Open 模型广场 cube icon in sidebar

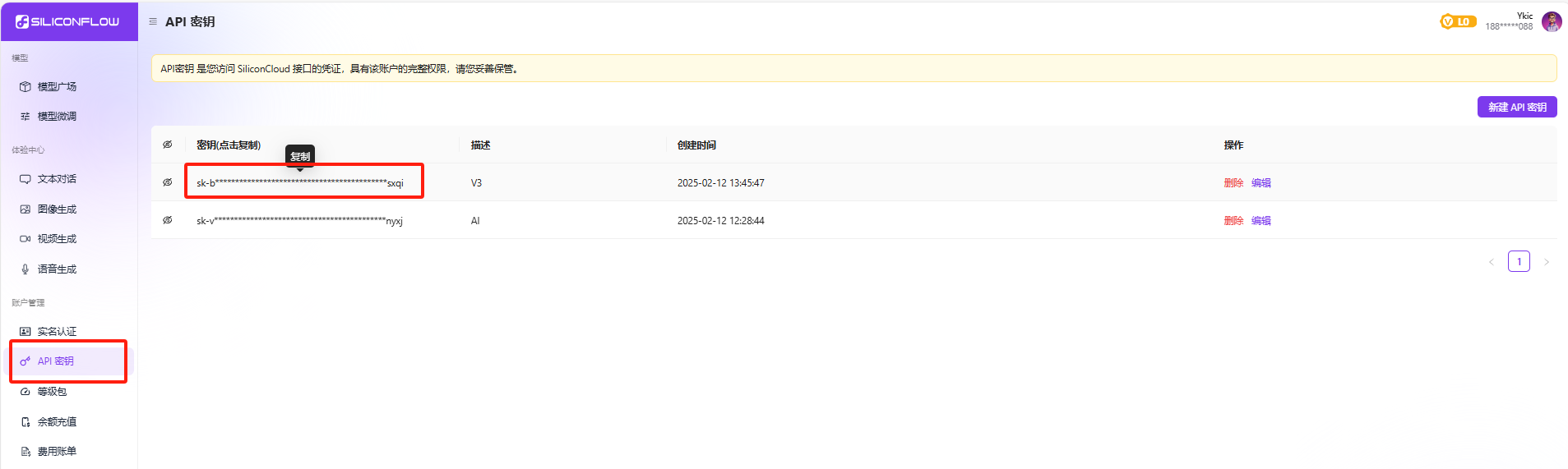pos(25,86)
